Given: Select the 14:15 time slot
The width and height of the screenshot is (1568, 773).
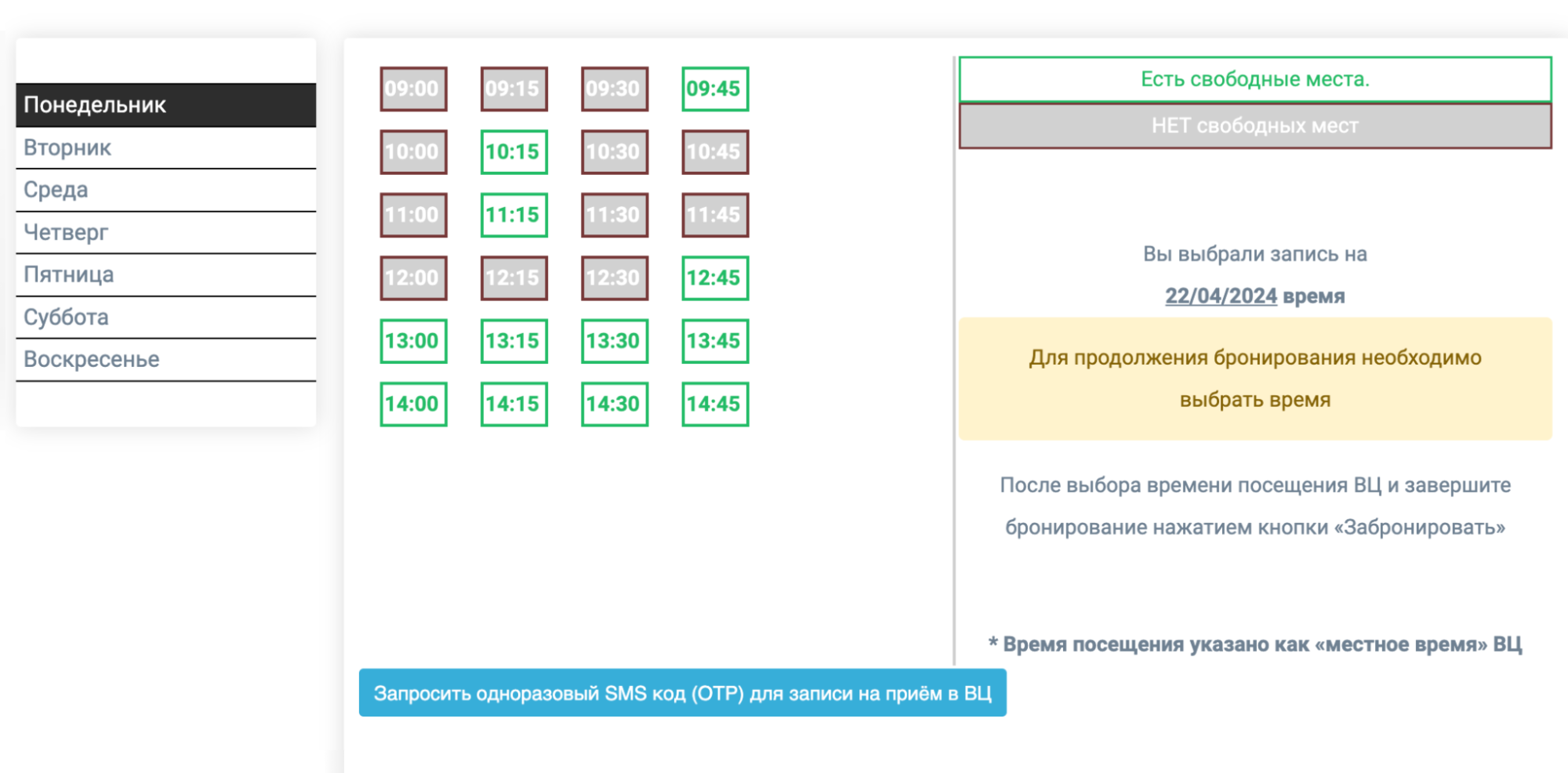Looking at the screenshot, I should 514,404.
